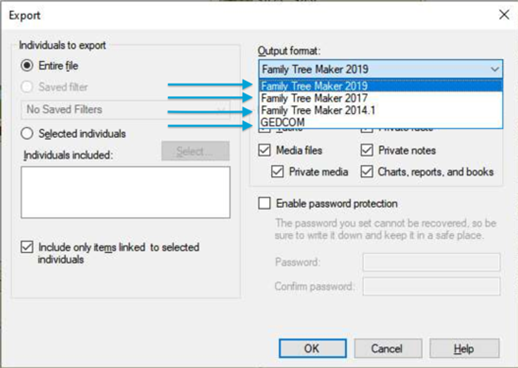Choose Family Tree Maker 2014.1 format
The image size is (518, 368).
380,110
